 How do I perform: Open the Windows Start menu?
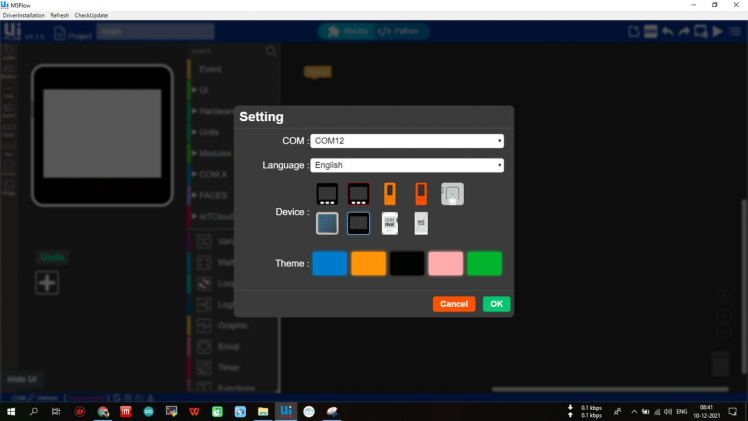[x=10, y=411]
